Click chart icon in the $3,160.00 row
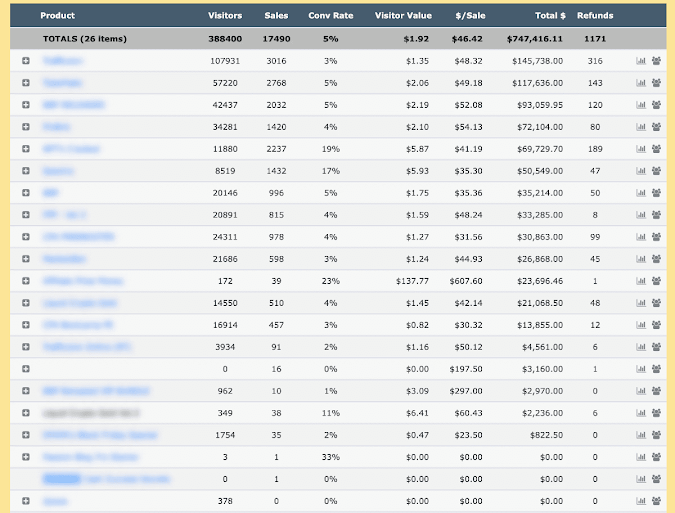The height and width of the screenshot is (513, 675). [x=641, y=369]
